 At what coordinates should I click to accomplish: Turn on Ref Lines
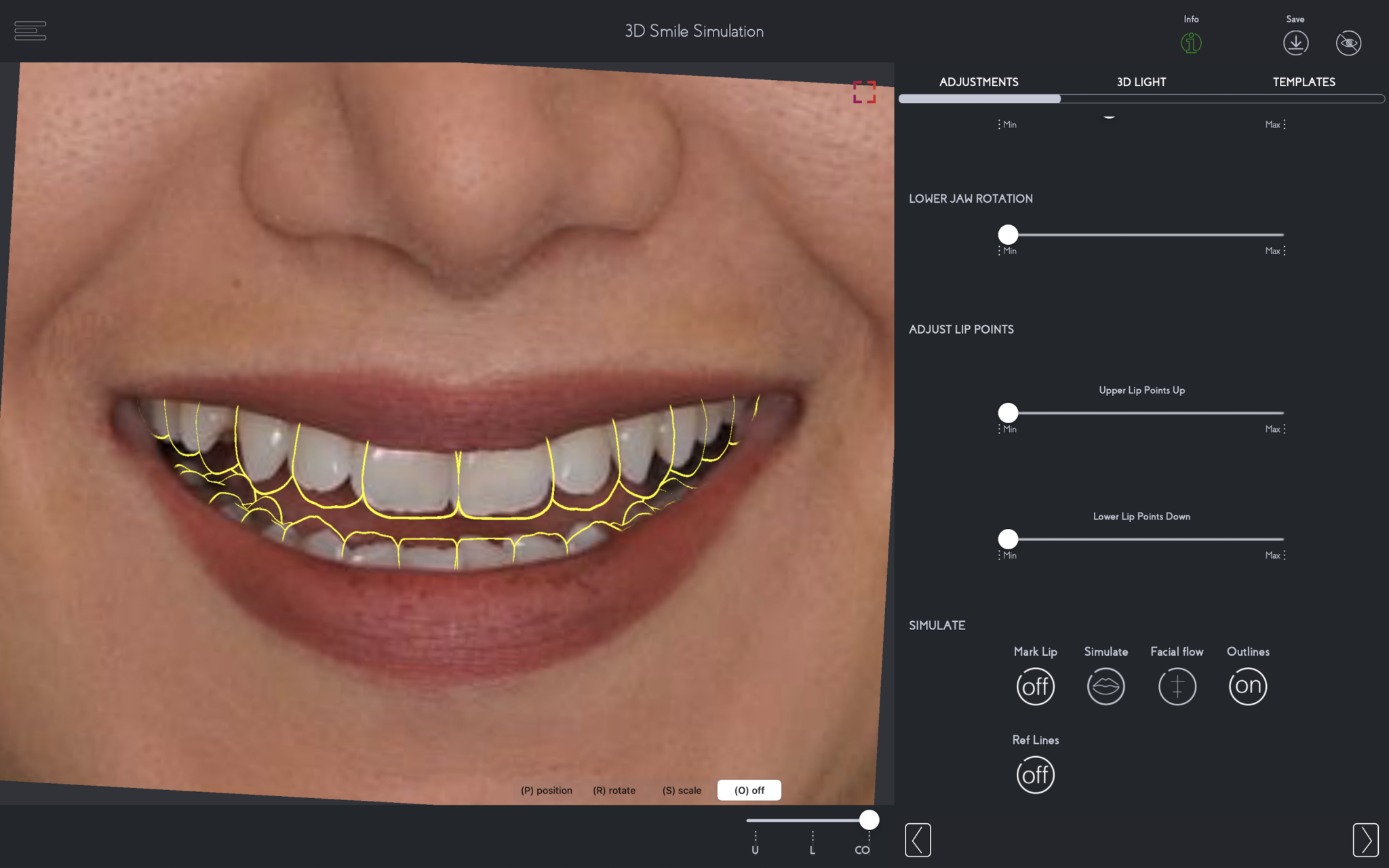1036,774
